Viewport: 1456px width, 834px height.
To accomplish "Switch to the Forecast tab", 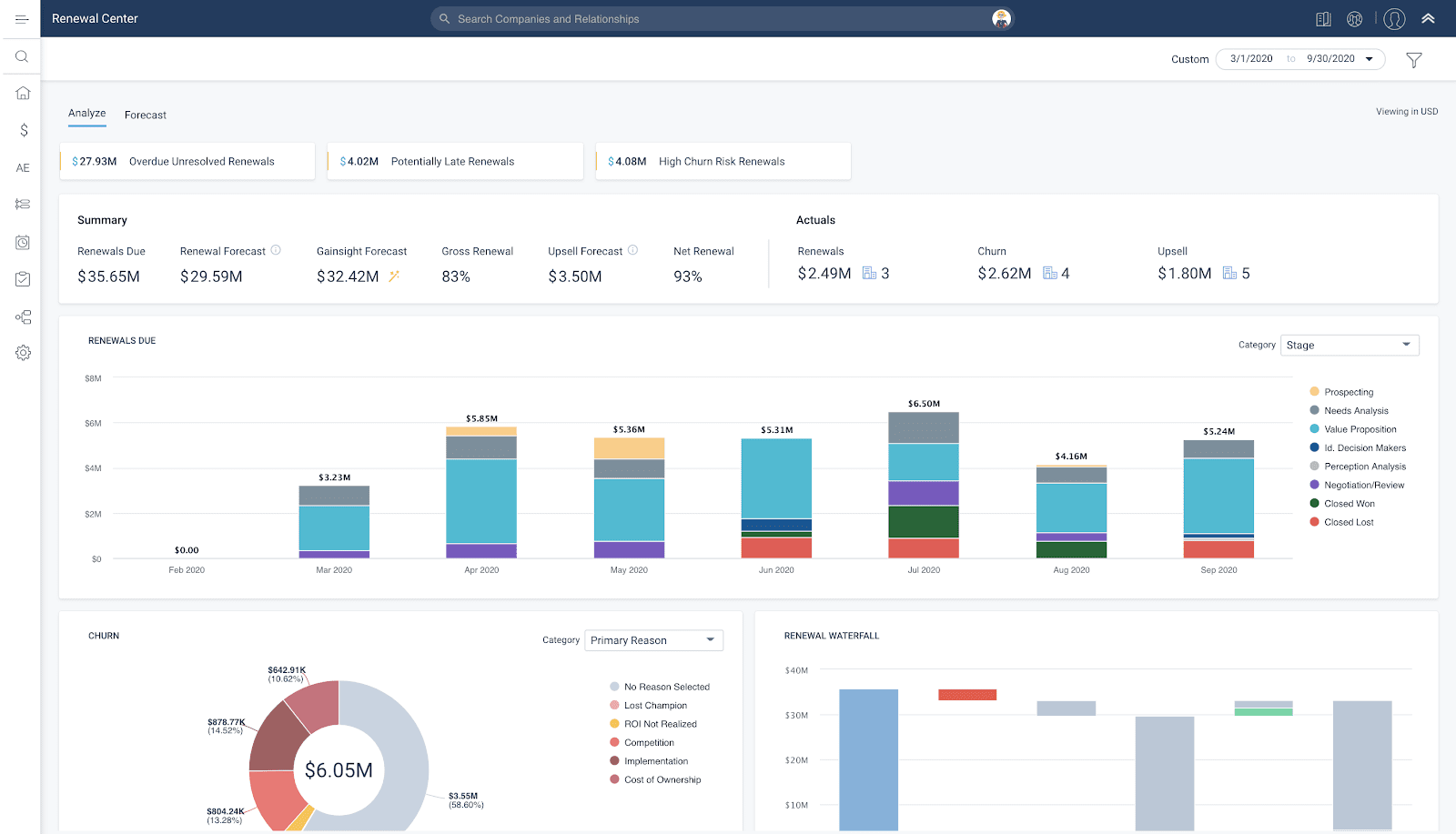I will tap(146, 116).
